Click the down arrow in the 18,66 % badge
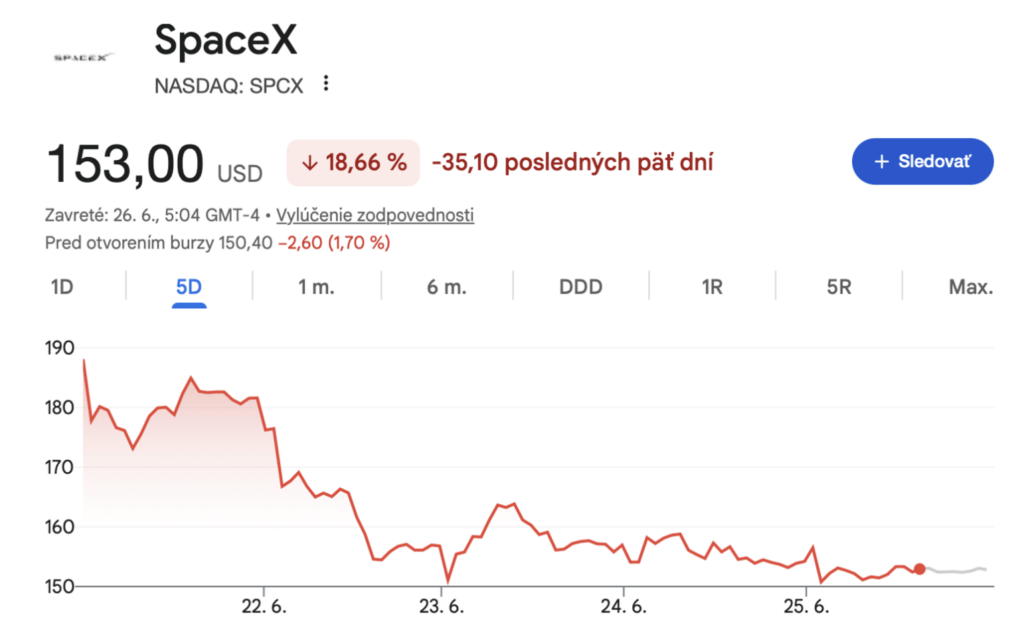Viewport: 1024px width, 631px height. pos(310,163)
